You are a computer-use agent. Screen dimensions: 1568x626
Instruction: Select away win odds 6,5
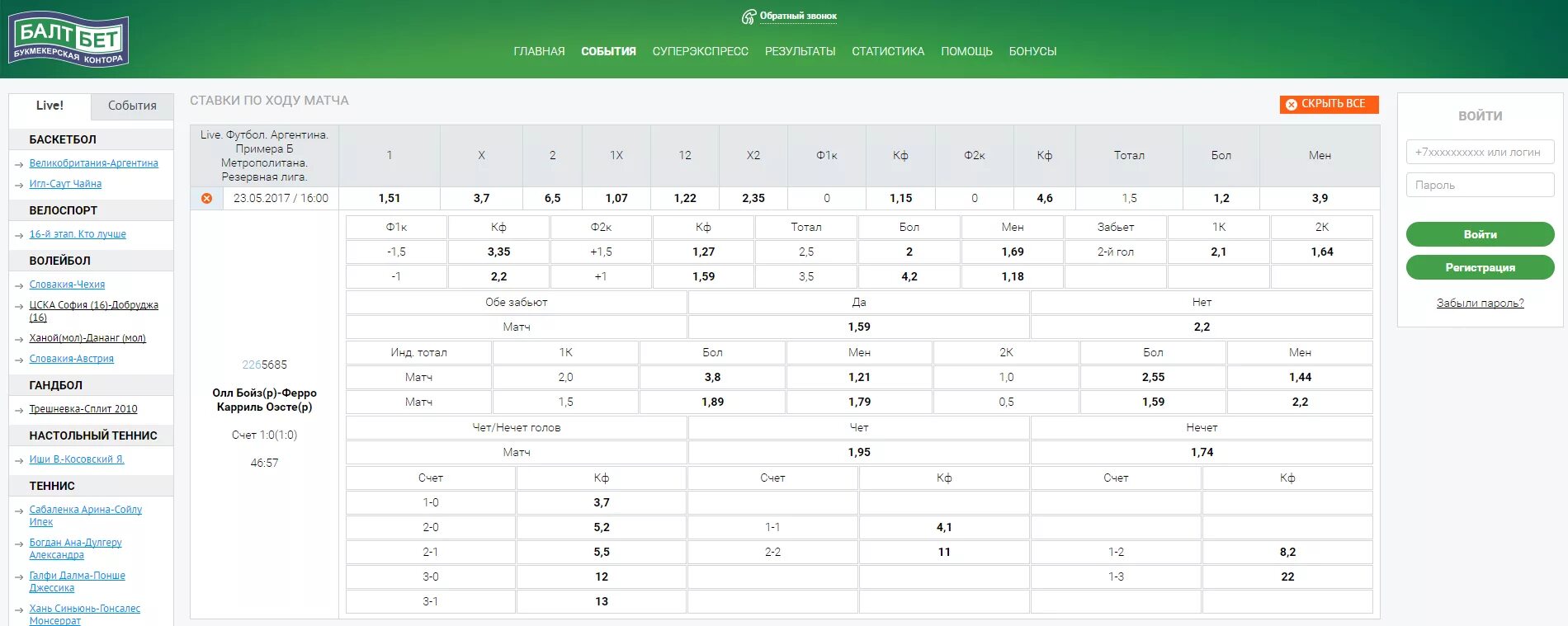pyautogui.click(x=552, y=198)
